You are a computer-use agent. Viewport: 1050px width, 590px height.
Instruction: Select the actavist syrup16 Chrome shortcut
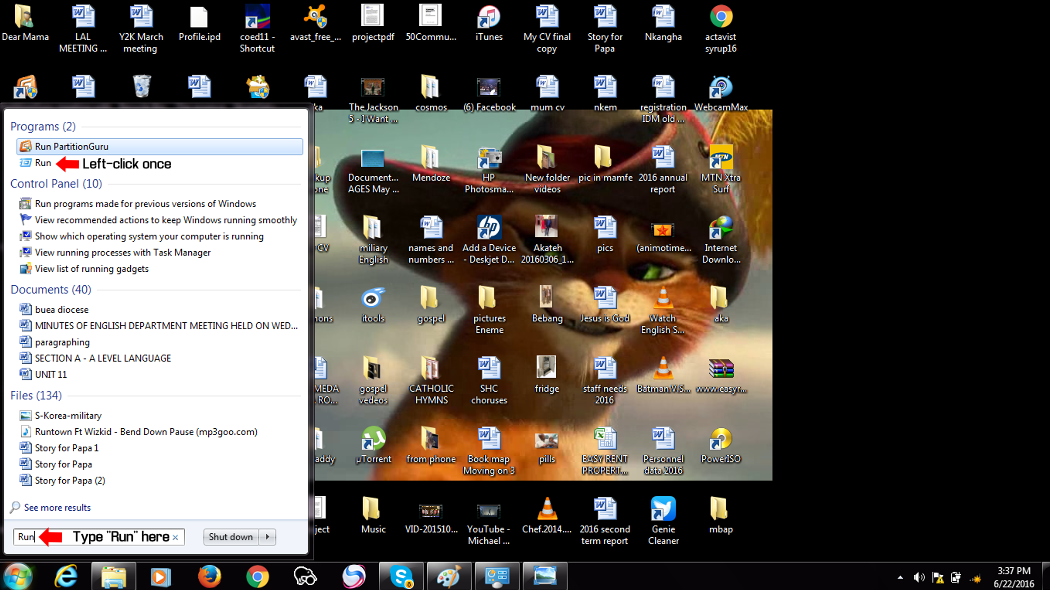[721, 29]
